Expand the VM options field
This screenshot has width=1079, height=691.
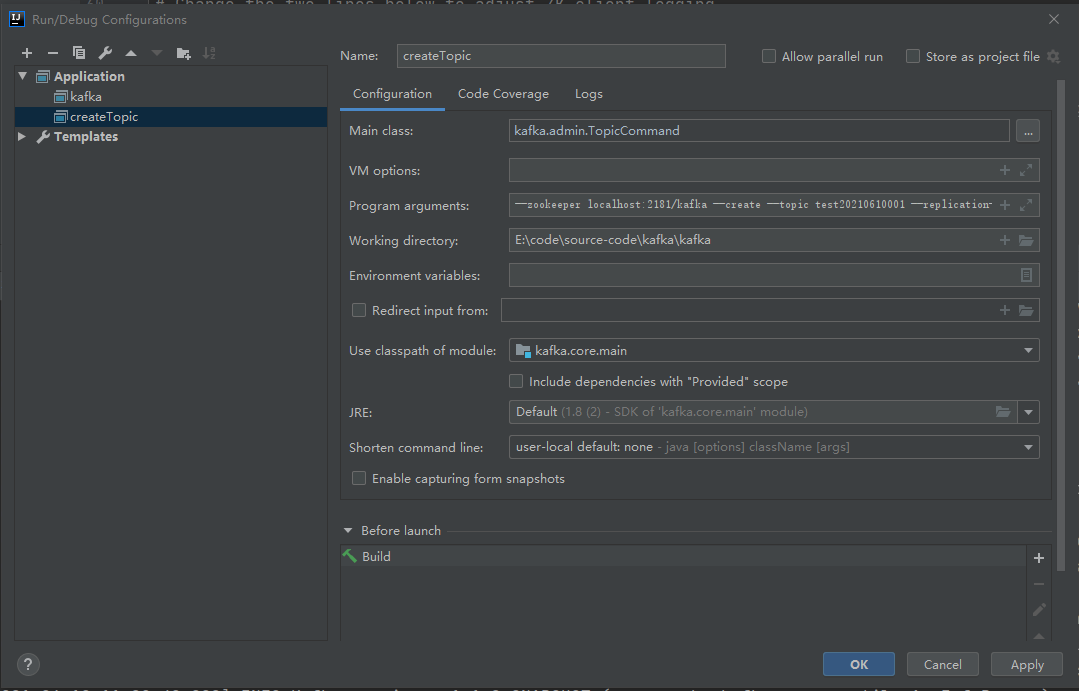pos(1026,170)
